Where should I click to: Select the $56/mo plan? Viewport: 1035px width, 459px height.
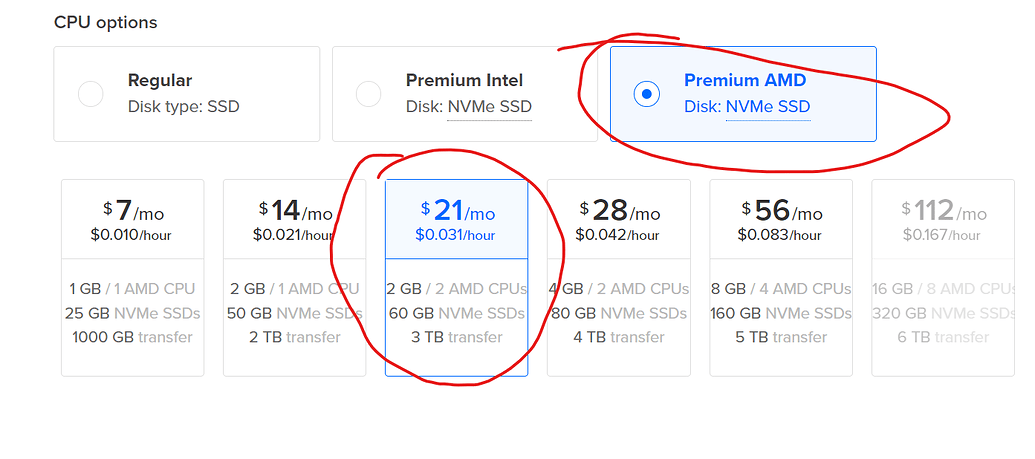781,222
